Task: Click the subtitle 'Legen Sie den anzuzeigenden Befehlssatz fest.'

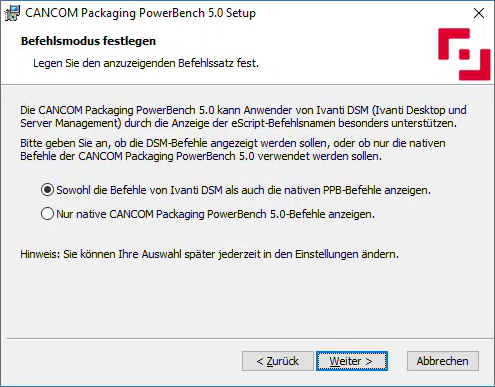Action: pos(146,63)
